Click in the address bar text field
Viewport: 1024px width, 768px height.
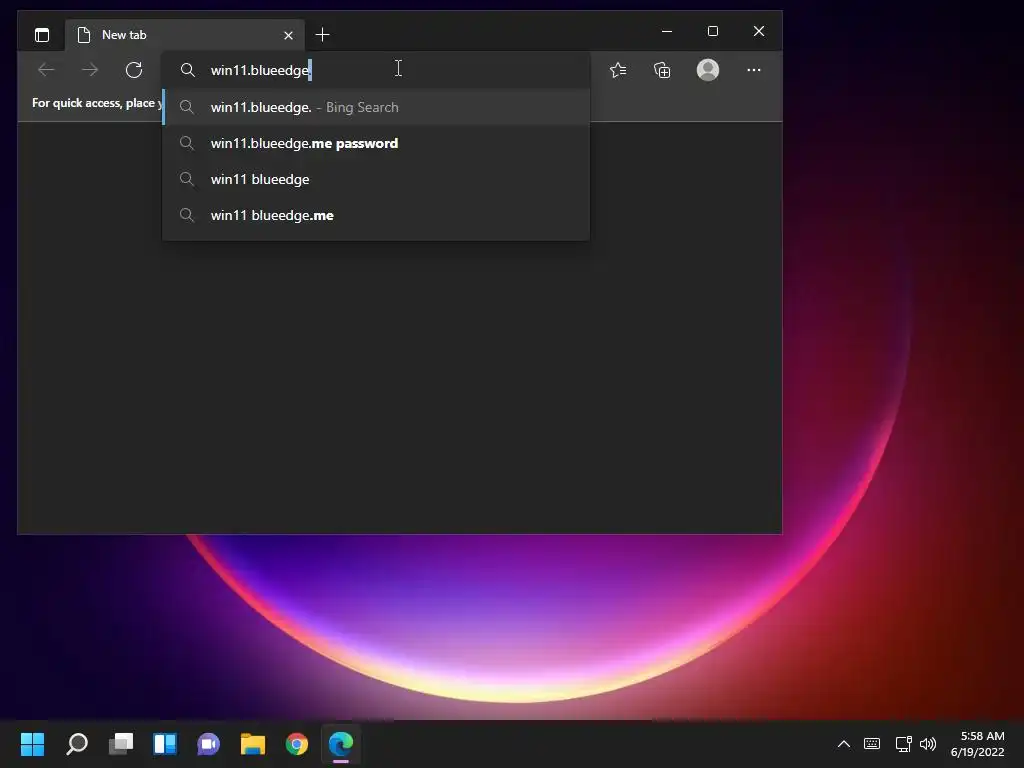[x=376, y=70]
